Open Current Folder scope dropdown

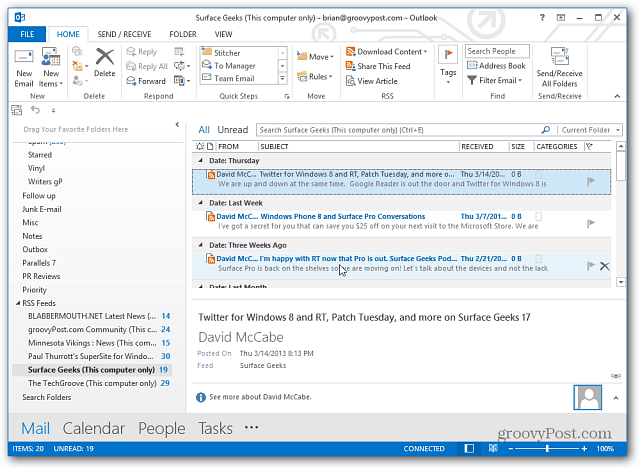coord(591,130)
